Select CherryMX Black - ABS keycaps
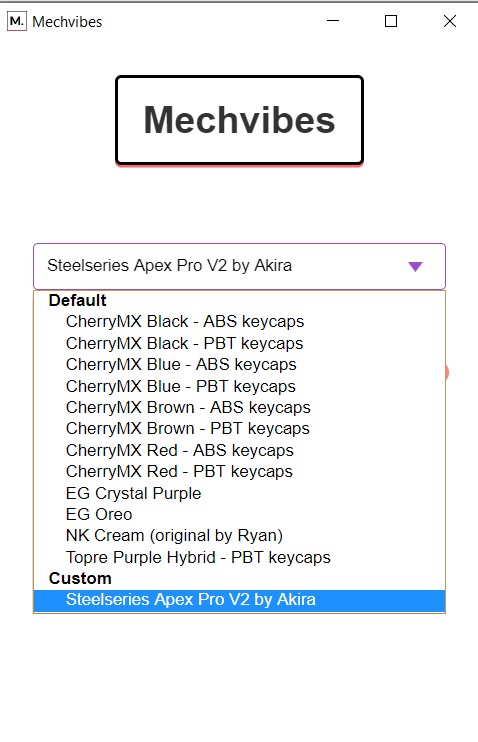Image resolution: width=478 pixels, height=742 pixels. [239, 321]
